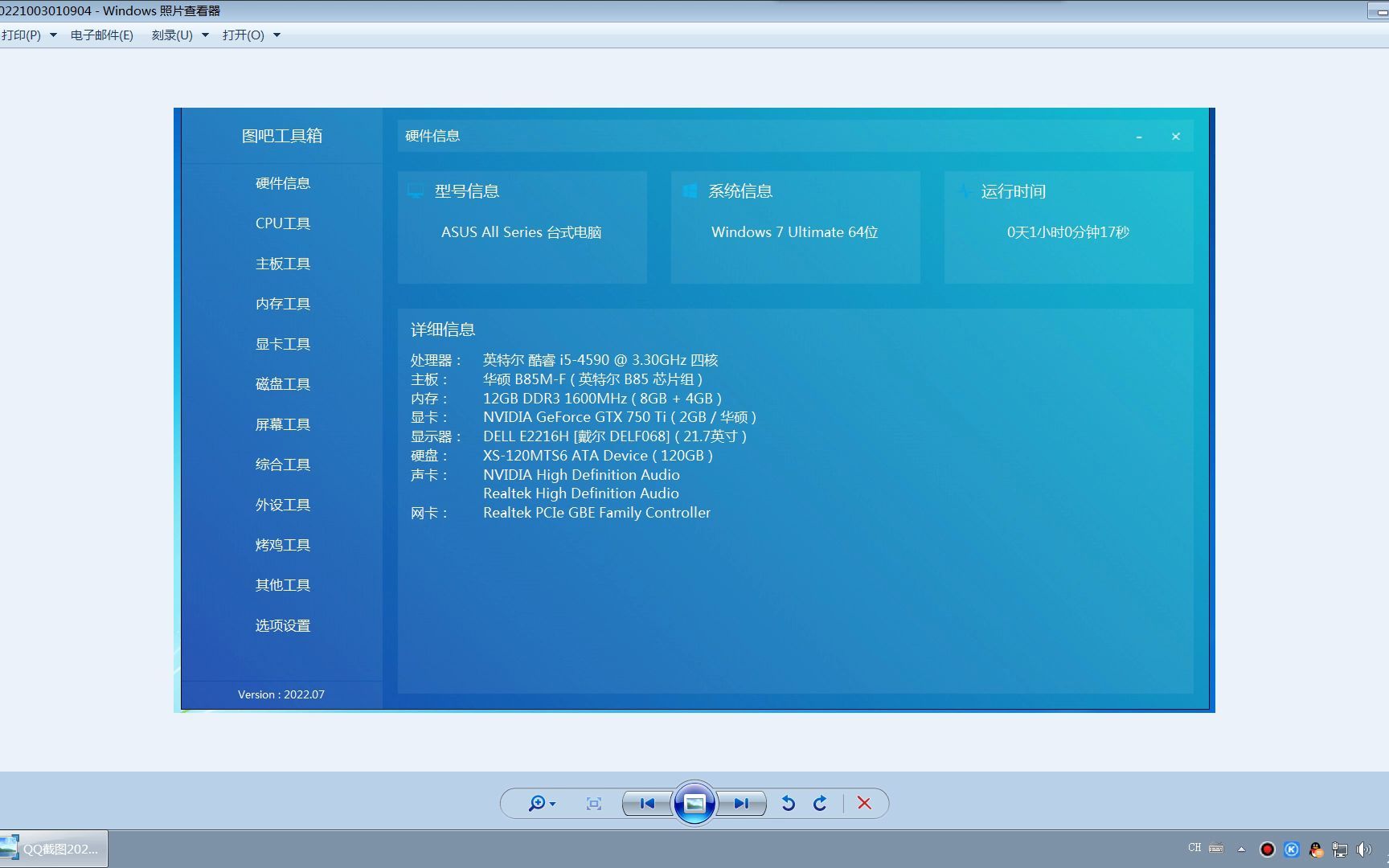The image size is (1389, 868).
Task: Select 其他工具 in the sidebar
Action: pyautogui.click(x=282, y=585)
